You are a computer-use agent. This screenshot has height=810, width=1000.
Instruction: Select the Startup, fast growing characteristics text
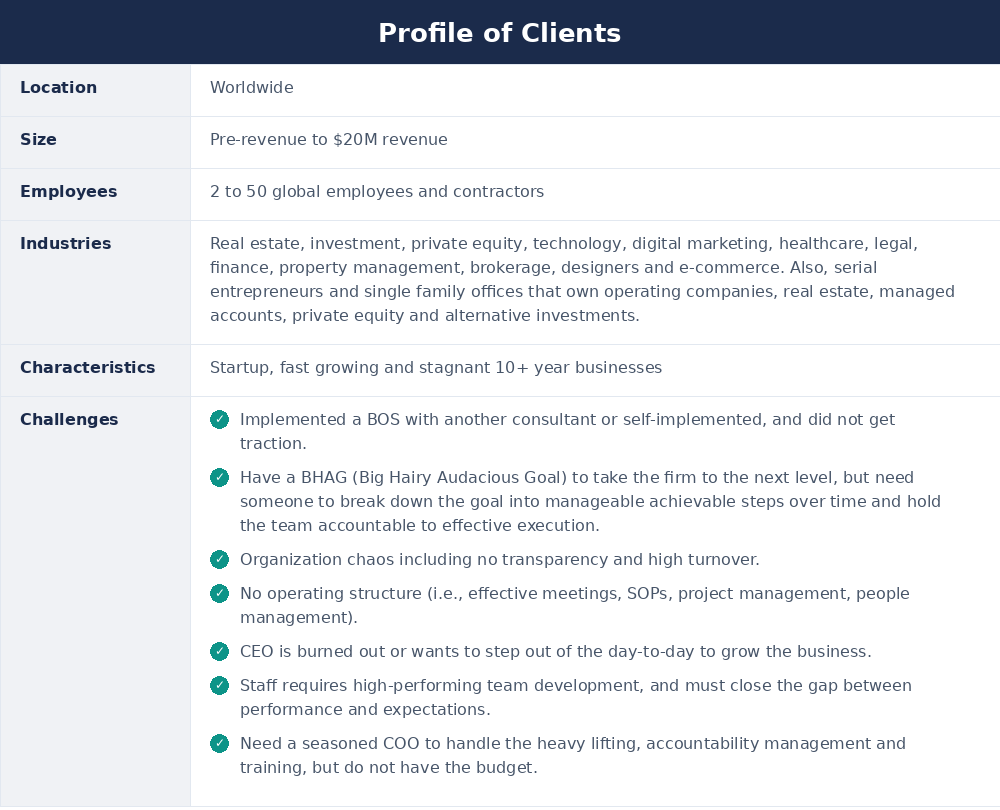point(436,368)
